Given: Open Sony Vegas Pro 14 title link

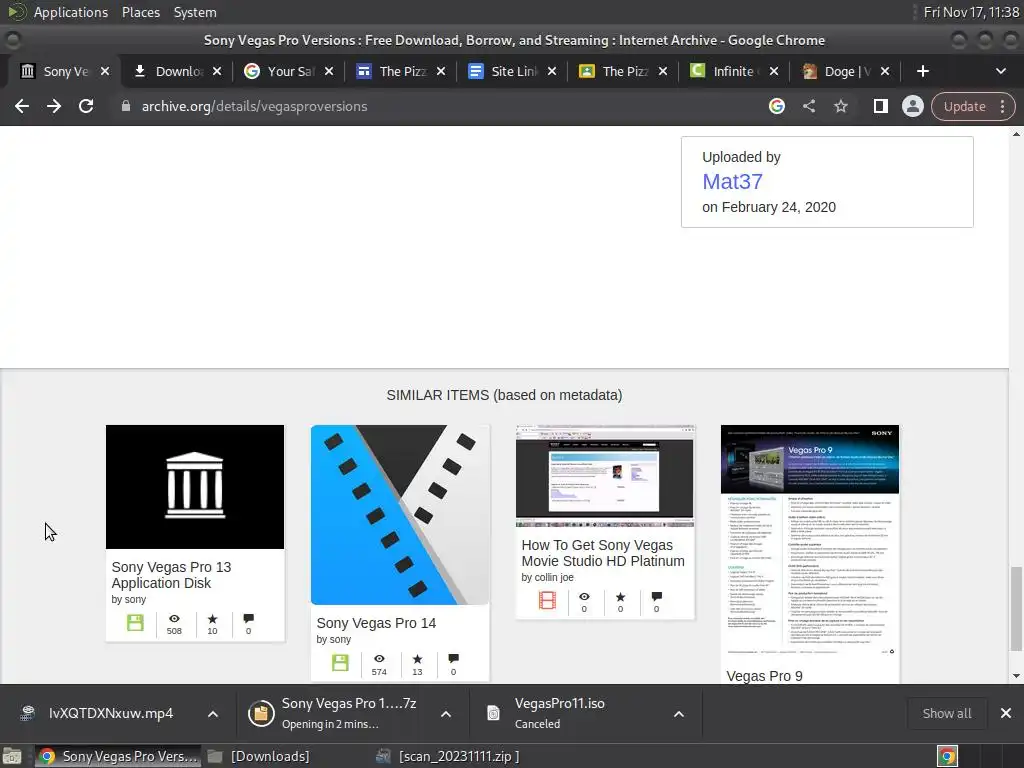Looking at the screenshot, I should coord(376,623).
